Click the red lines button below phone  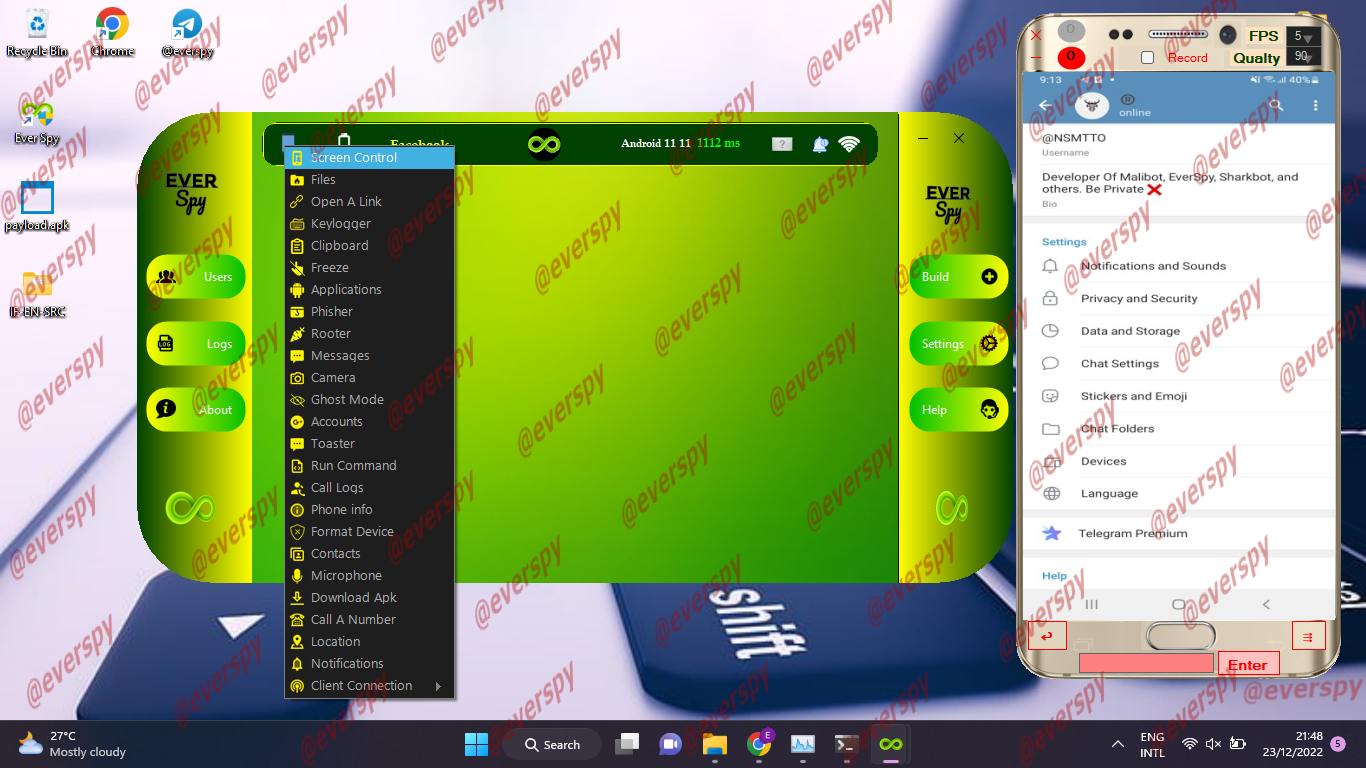[x=1308, y=635]
